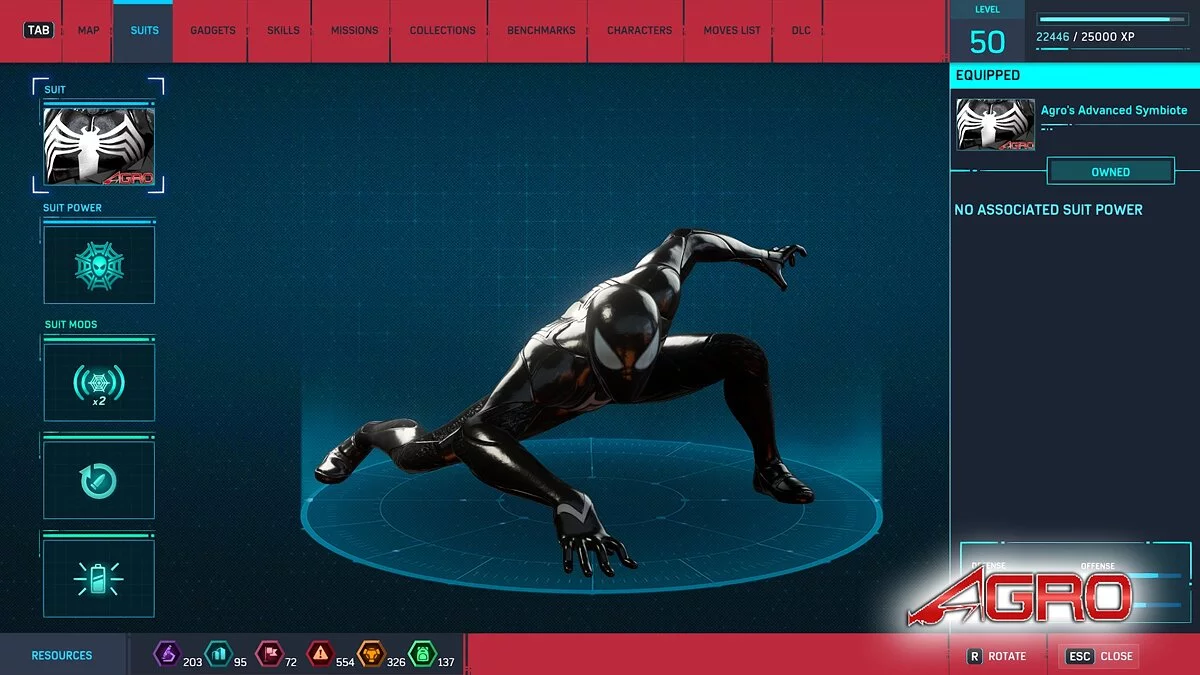Click the OWNED button

click(1110, 172)
